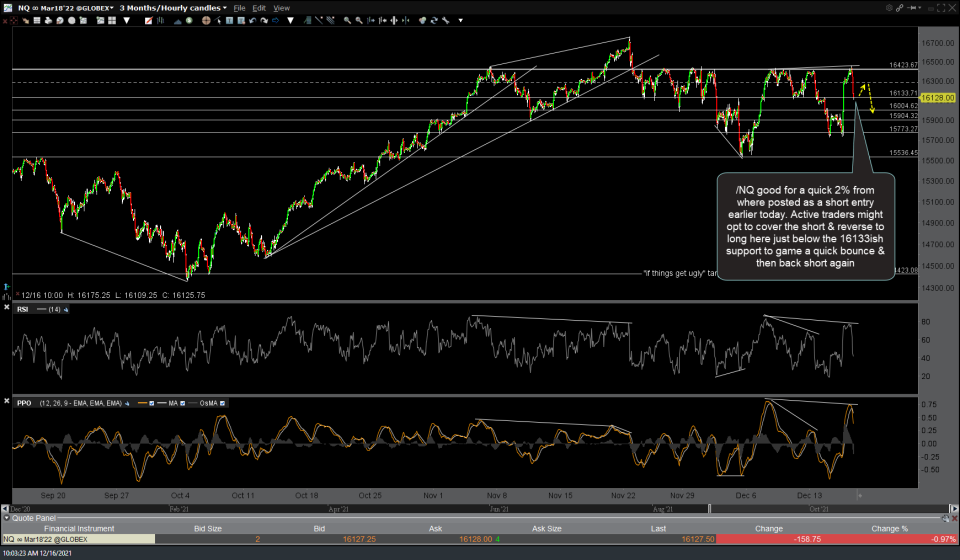Click the green circle icon in toolbar
The height and width of the screenshot is (560, 960).
point(189,20)
